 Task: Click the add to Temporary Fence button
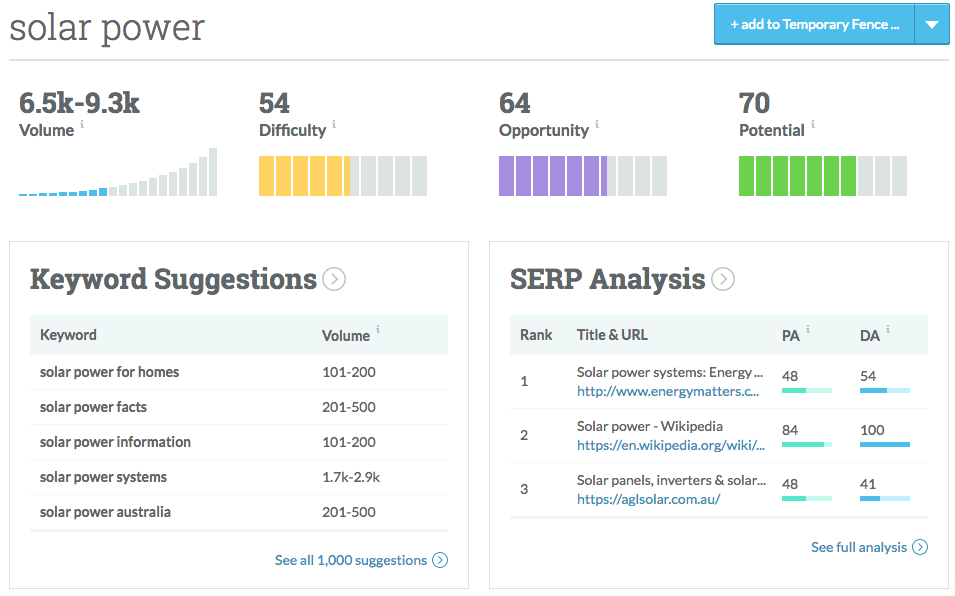tap(814, 25)
